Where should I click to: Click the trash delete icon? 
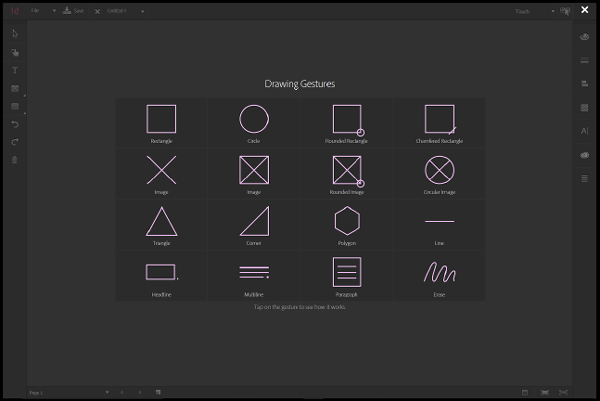click(x=15, y=160)
